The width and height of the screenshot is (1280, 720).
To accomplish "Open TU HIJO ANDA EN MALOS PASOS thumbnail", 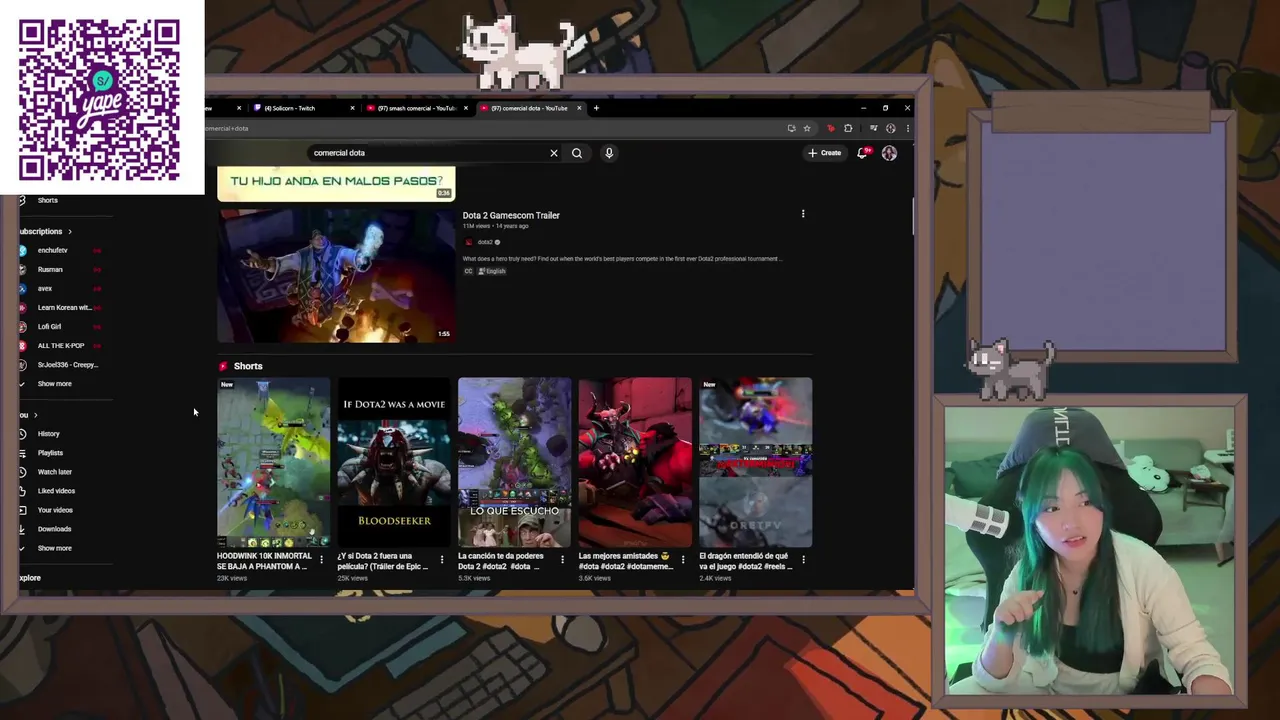I will tap(336, 184).
